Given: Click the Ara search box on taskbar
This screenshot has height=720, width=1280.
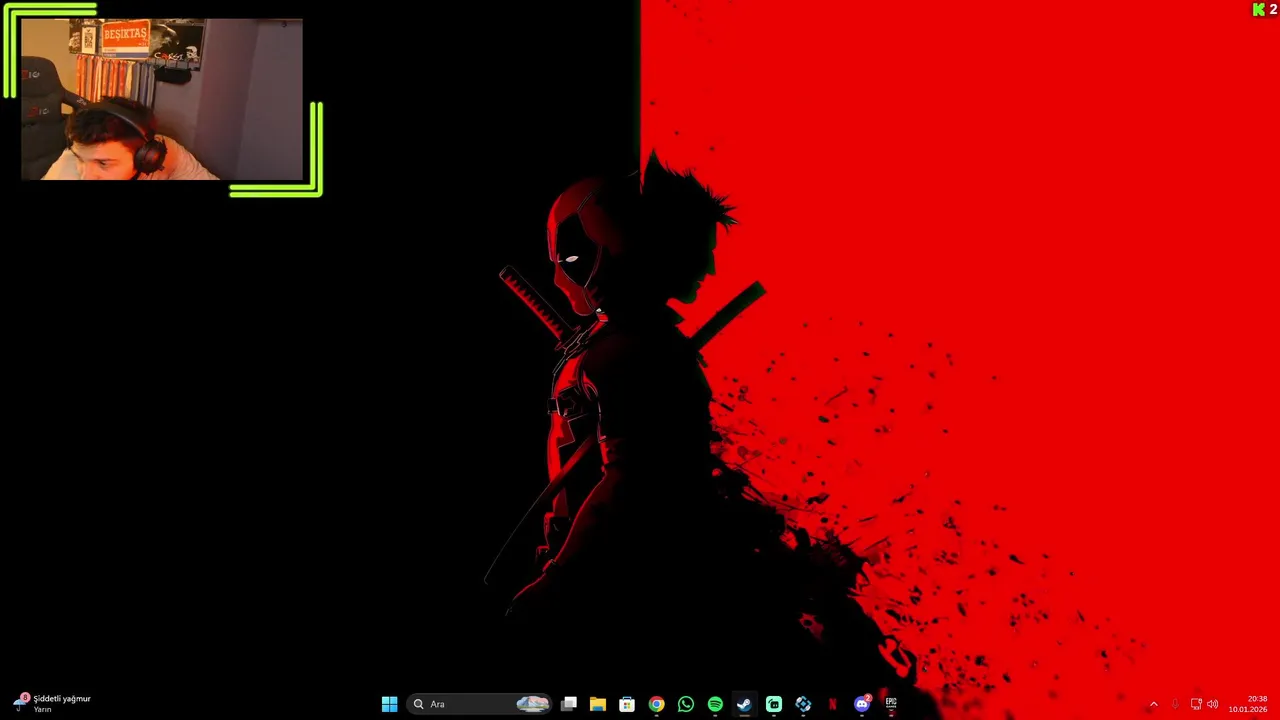Looking at the screenshot, I should click(480, 704).
